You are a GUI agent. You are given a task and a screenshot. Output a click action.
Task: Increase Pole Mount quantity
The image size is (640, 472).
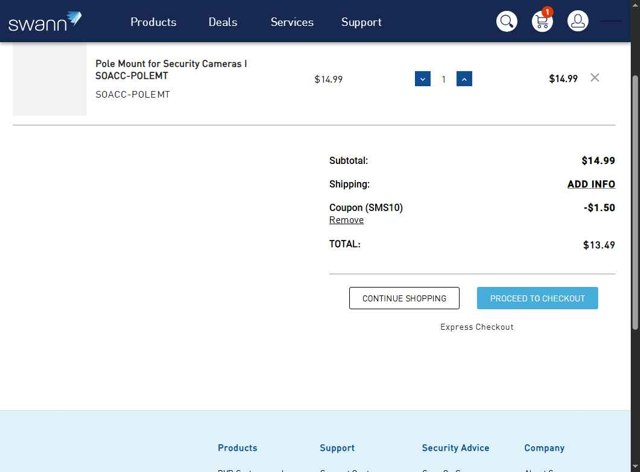[464, 79]
